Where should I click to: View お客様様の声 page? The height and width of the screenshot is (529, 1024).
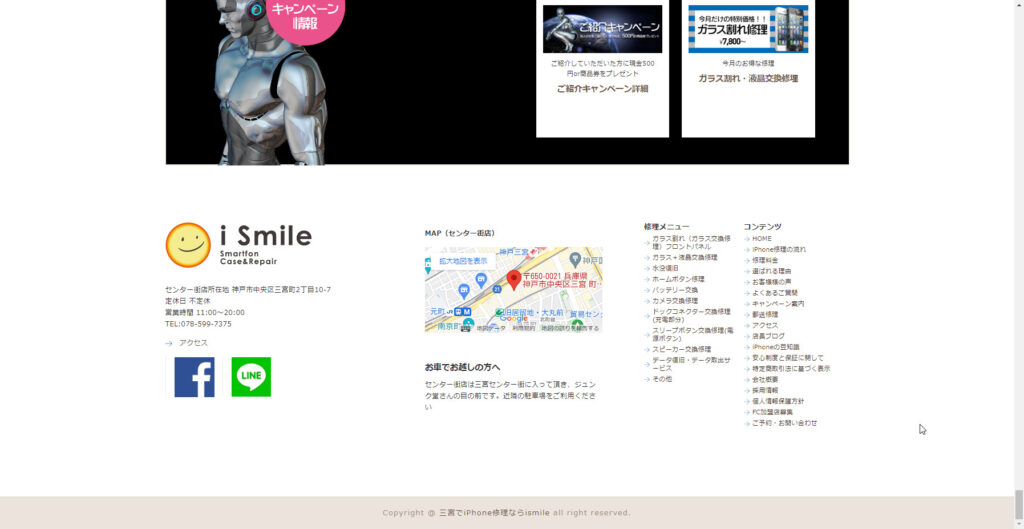(x=771, y=282)
